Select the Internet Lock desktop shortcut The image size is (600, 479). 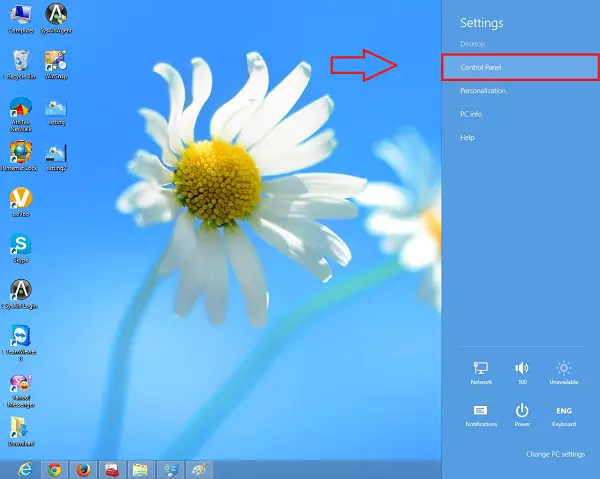(20, 156)
